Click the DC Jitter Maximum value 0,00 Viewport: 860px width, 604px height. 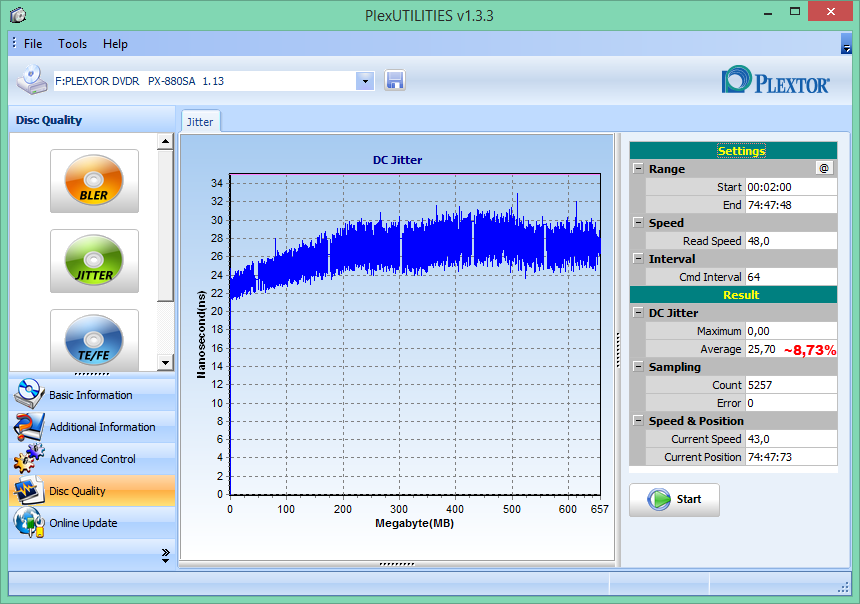point(791,331)
